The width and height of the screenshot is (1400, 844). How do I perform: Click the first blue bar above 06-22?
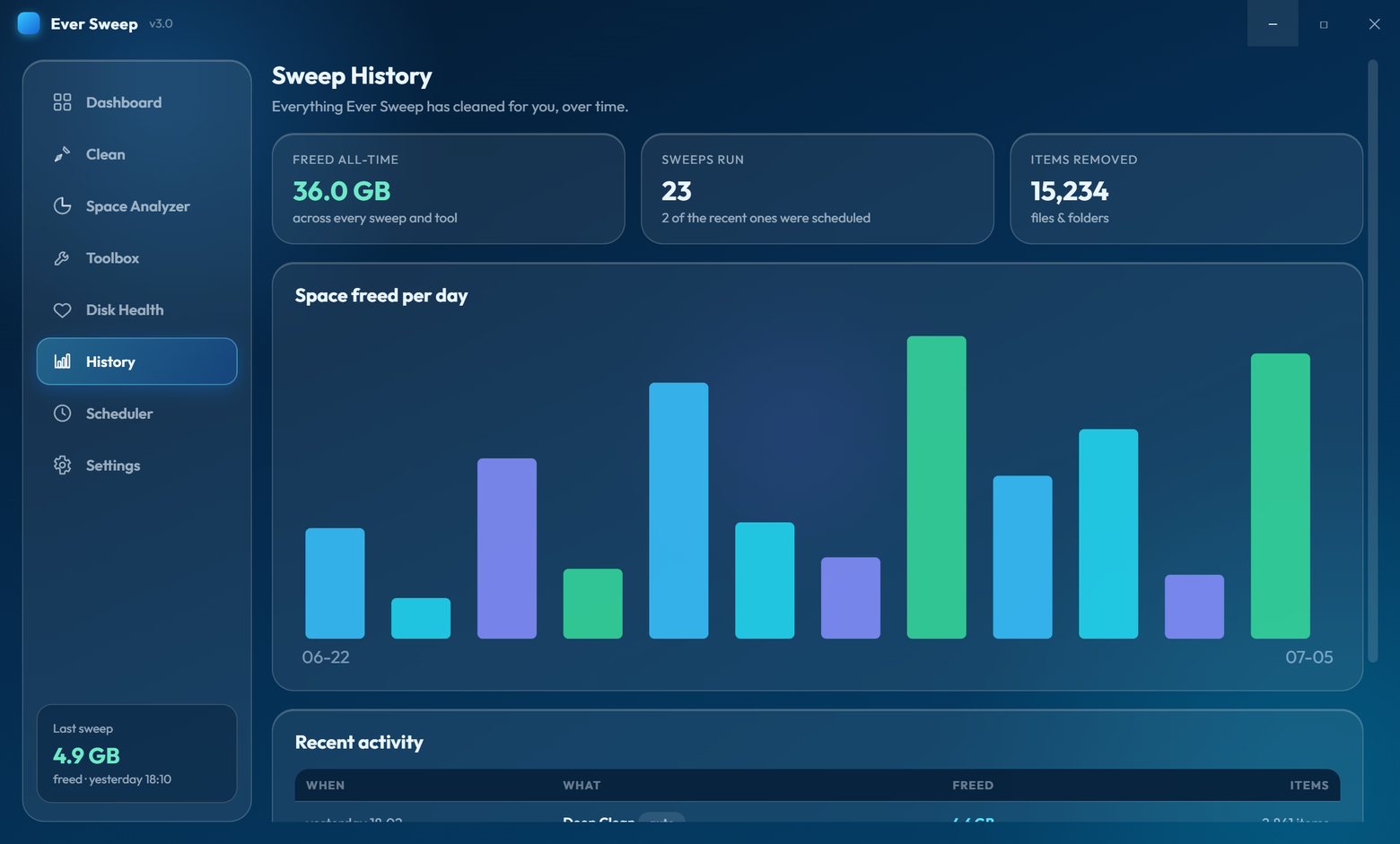pos(335,583)
